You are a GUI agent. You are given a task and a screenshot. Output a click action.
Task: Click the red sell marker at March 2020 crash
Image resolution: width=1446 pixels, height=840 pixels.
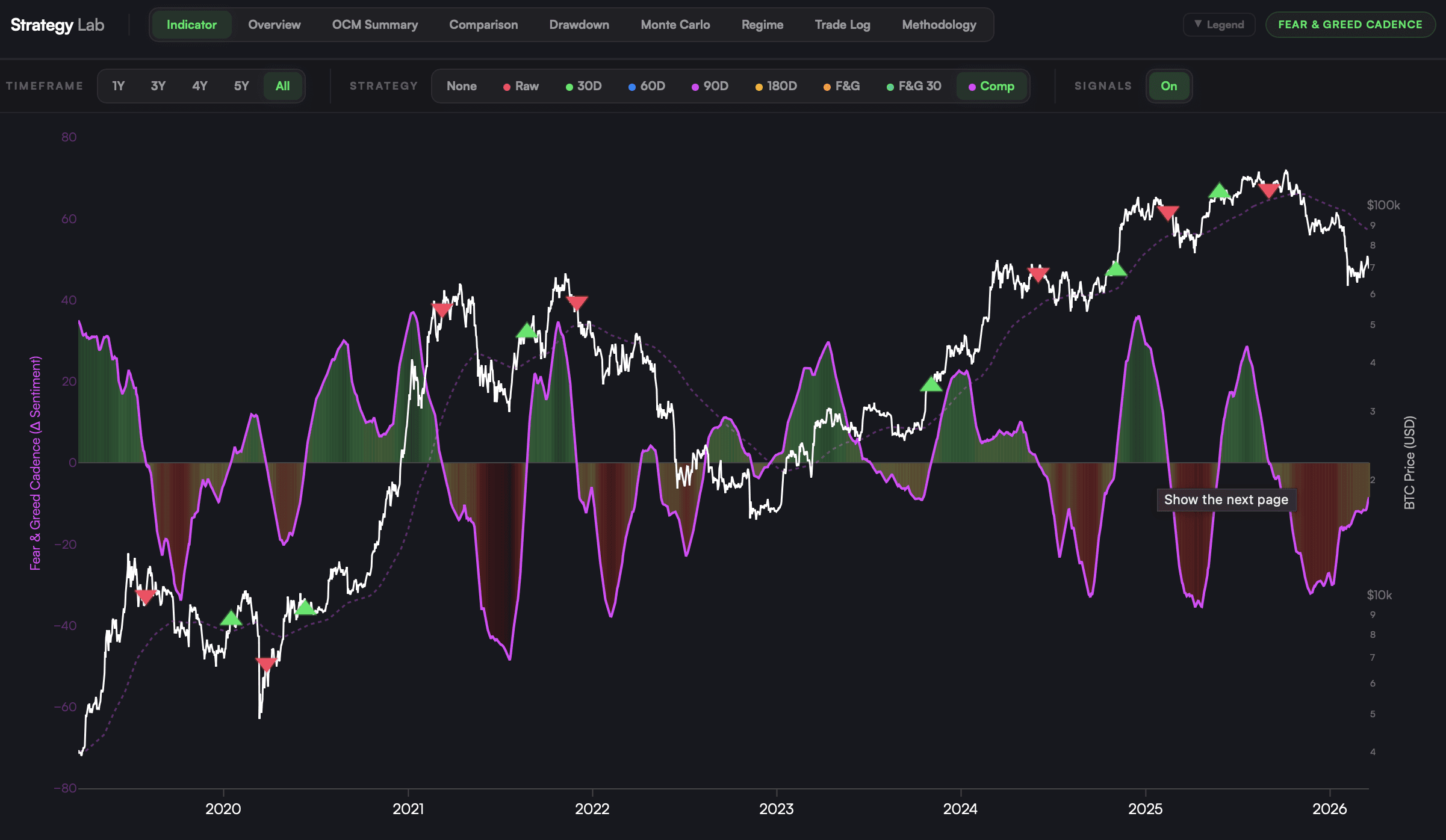click(266, 664)
